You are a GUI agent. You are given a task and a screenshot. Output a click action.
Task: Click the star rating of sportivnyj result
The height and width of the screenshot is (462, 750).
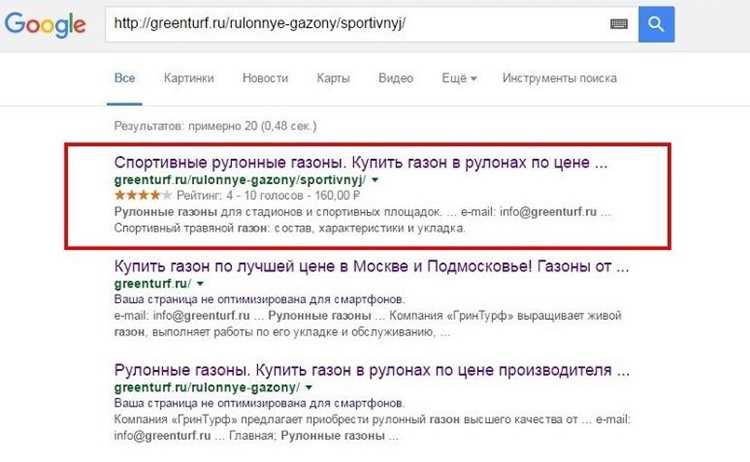click(x=143, y=195)
